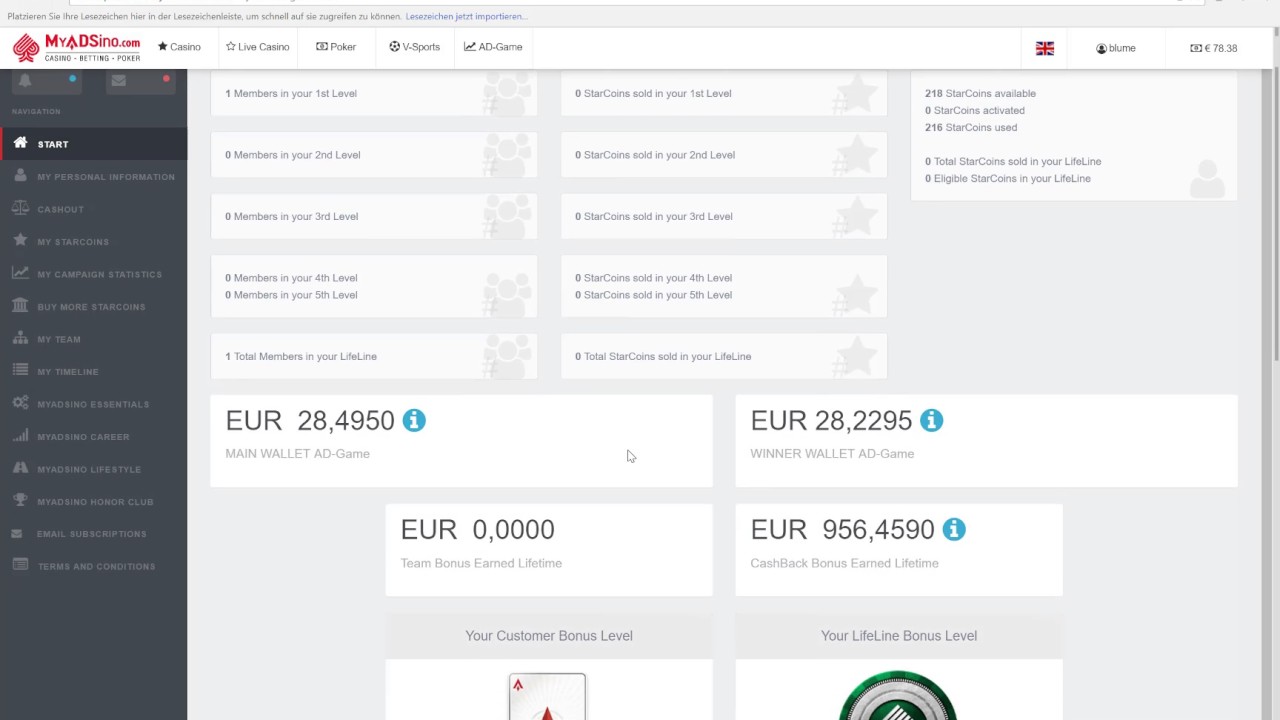Open the blume user account menu
1280x720 pixels.
click(x=1116, y=48)
